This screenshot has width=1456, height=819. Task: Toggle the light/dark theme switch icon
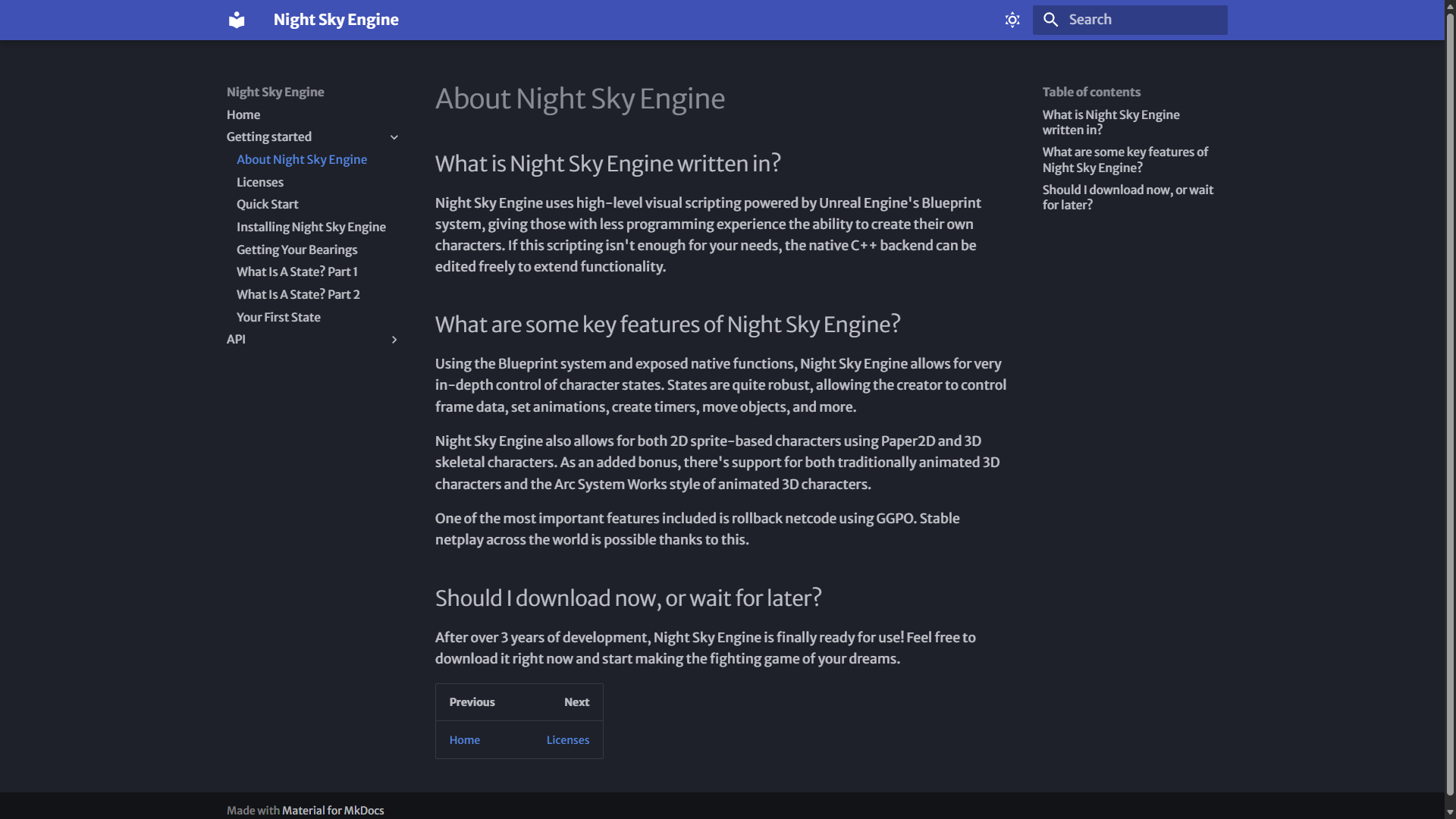[1012, 20]
